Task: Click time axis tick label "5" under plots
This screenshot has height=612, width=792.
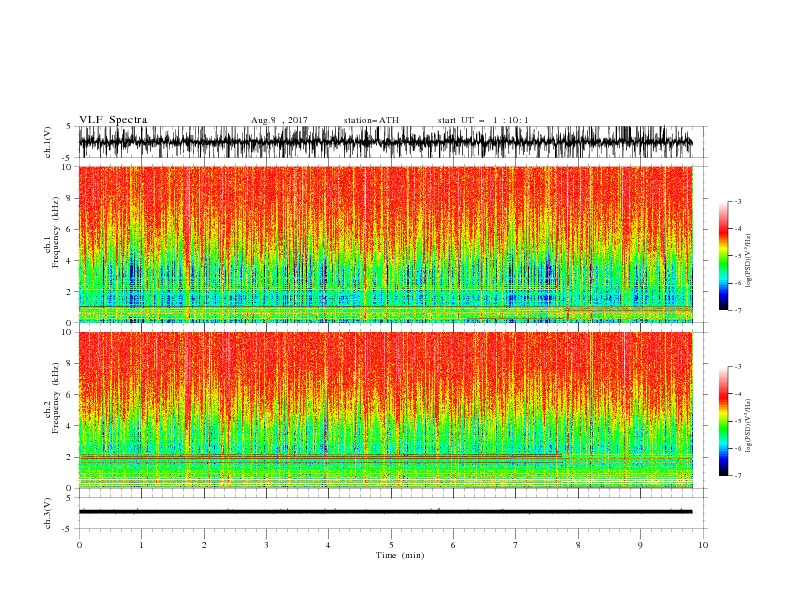Action: click(391, 545)
